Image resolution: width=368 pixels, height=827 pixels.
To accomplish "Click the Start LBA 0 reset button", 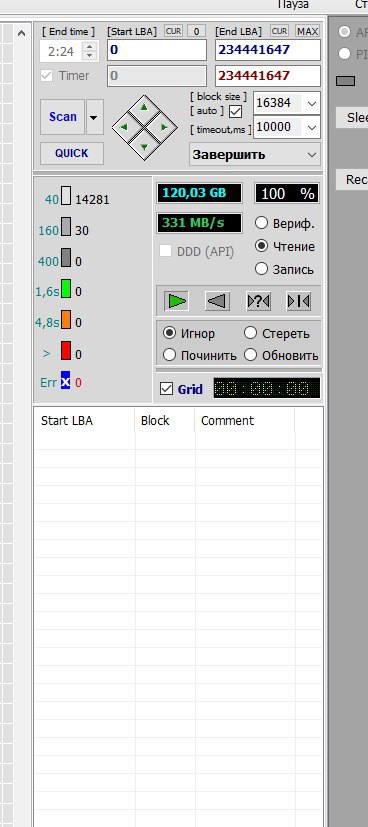I will pos(196,32).
